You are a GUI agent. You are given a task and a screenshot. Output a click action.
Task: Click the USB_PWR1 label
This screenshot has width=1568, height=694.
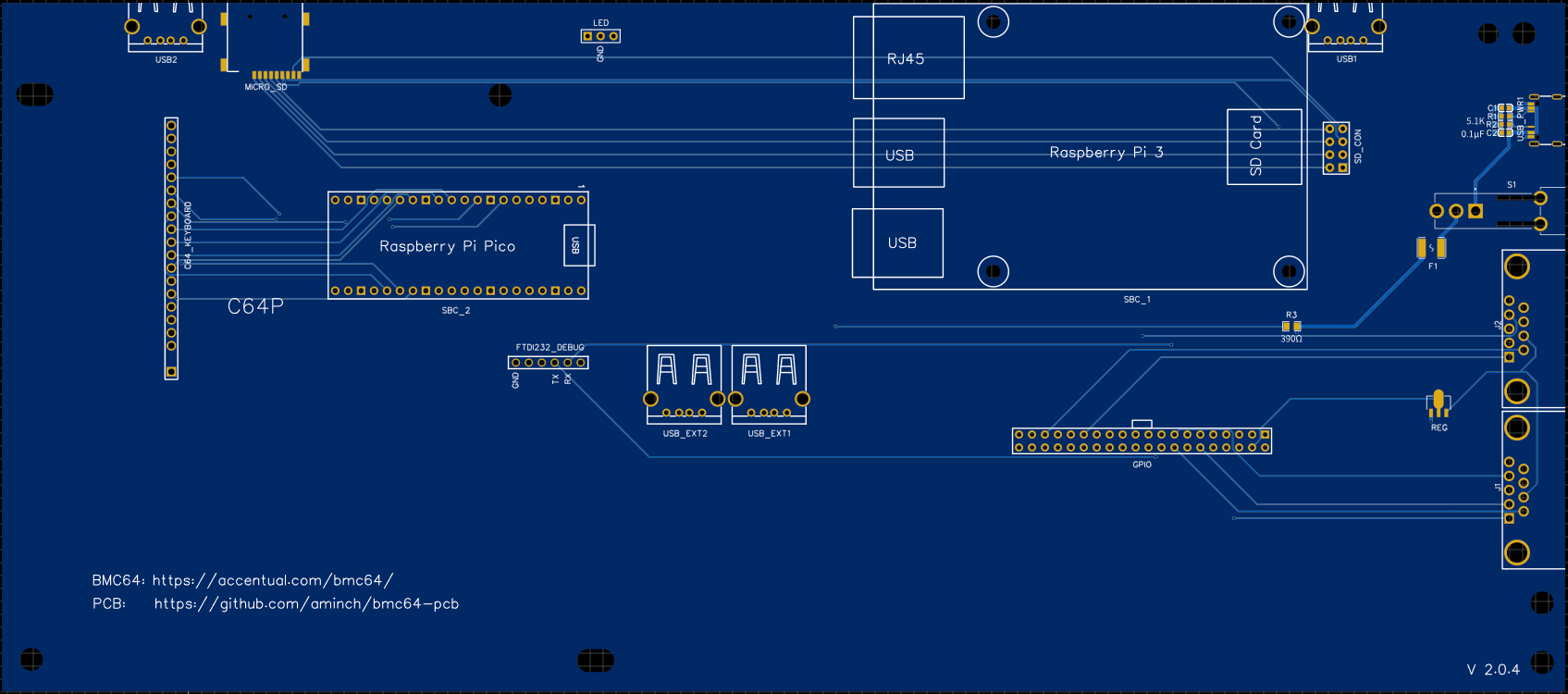pyautogui.click(x=1520, y=118)
